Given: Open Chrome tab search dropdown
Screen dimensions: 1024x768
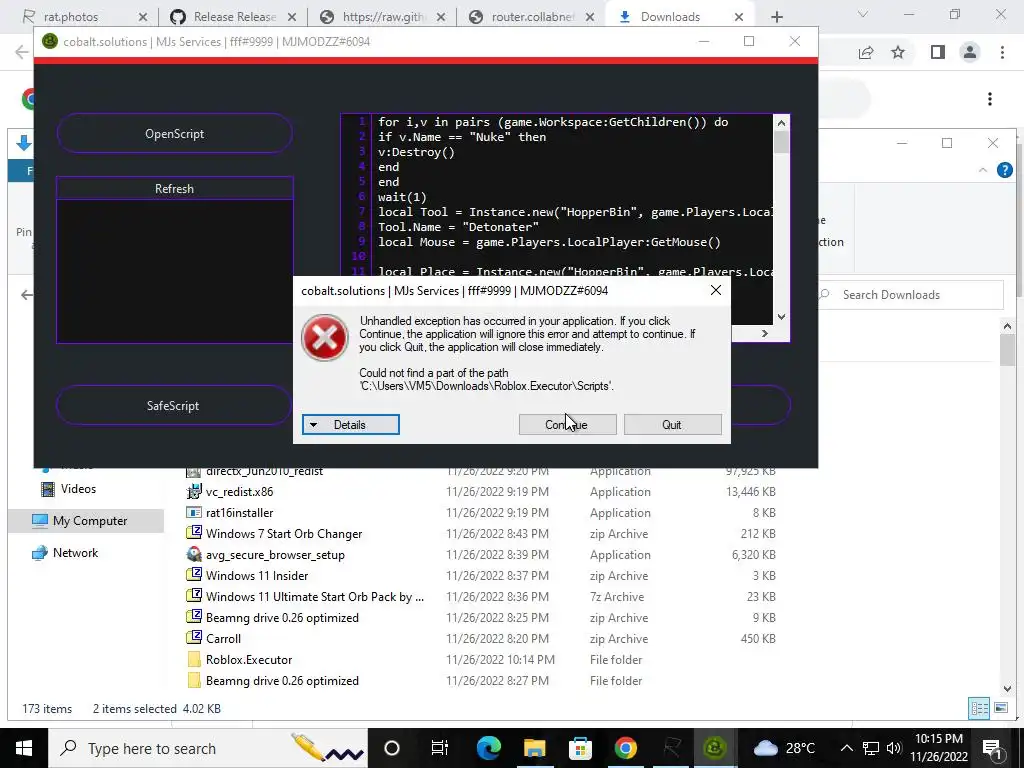Looking at the screenshot, I should [x=863, y=14].
